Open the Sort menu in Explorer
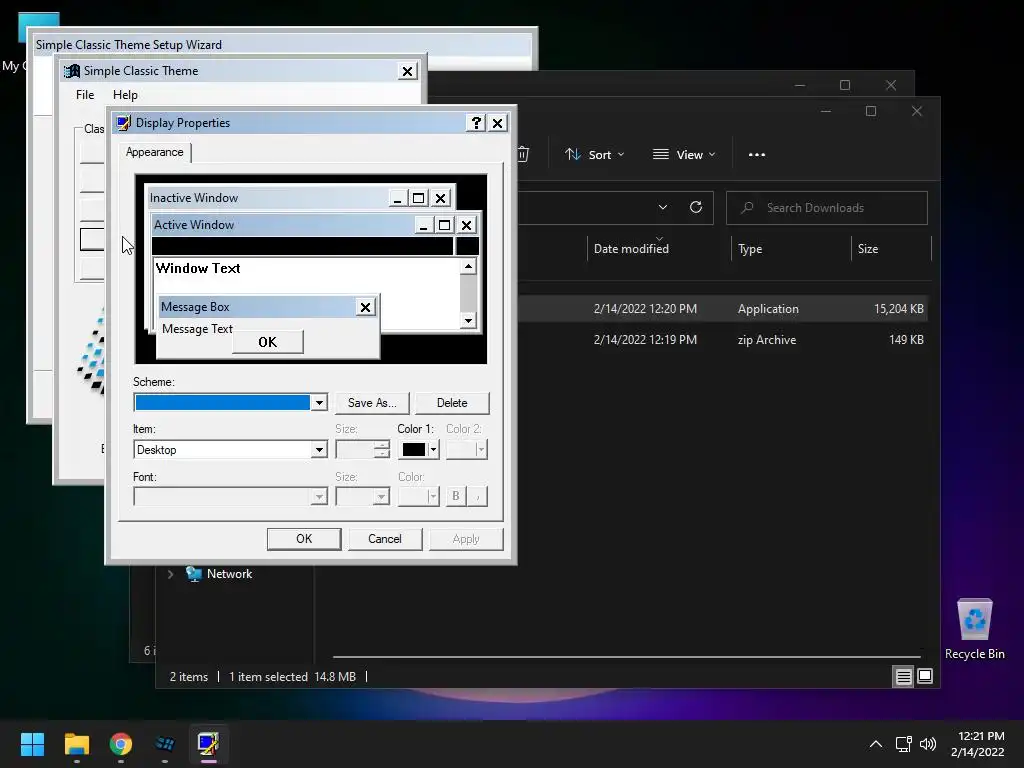1024x768 pixels. click(x=594, y=155)
